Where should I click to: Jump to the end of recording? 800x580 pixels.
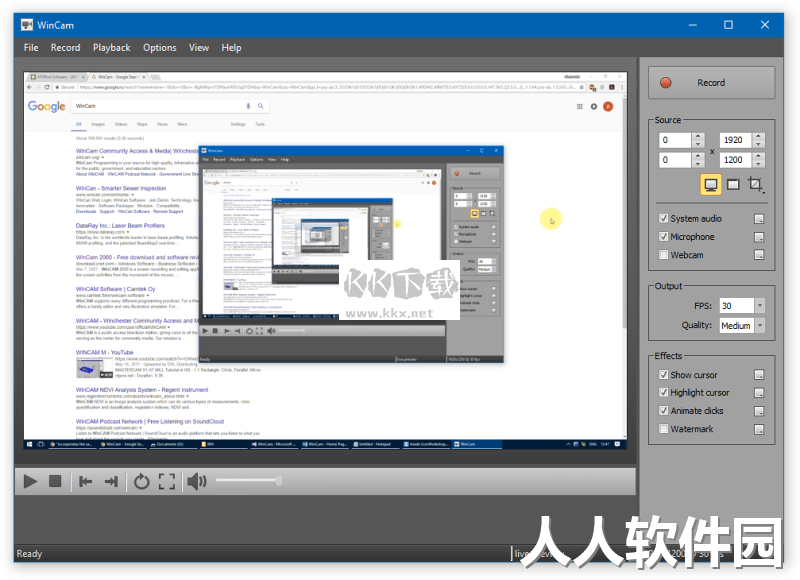111,481
